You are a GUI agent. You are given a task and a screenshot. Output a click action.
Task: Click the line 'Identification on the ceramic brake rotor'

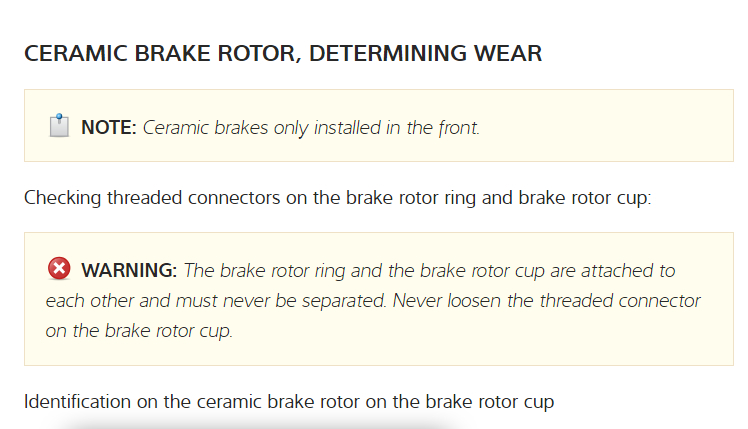tap(289, 402)
